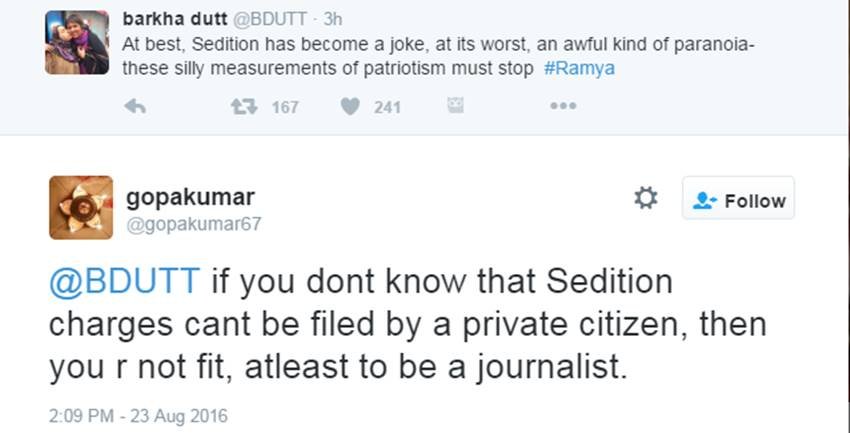Click the @BDUTT mention in gopakumar's reply
This screenshot has width=850, height=433.
124,283
